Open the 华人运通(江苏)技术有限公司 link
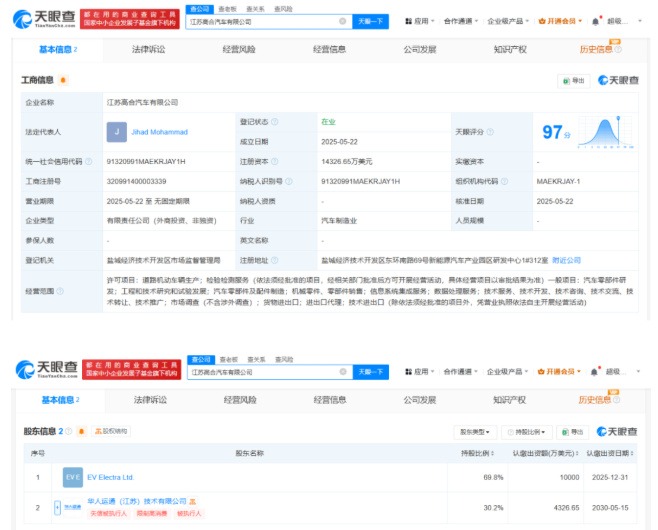Image resolution: width=658 pixels, height=530 pixels. coord(137,501)
